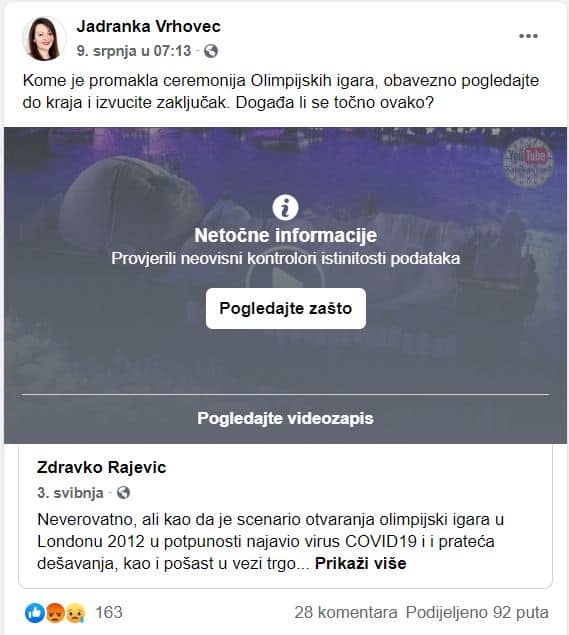Viewport: 569px width, 635px height.
Task: View the Podijeljeno 92 puta shares
Action: coord(477,613)
